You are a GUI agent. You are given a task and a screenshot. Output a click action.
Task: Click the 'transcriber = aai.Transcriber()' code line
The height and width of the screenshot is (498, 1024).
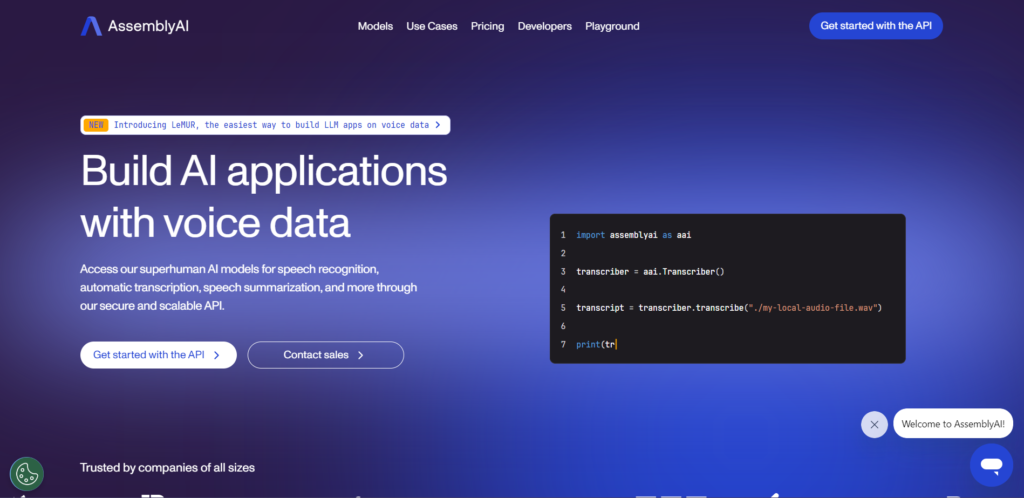[x=650, y=272]
